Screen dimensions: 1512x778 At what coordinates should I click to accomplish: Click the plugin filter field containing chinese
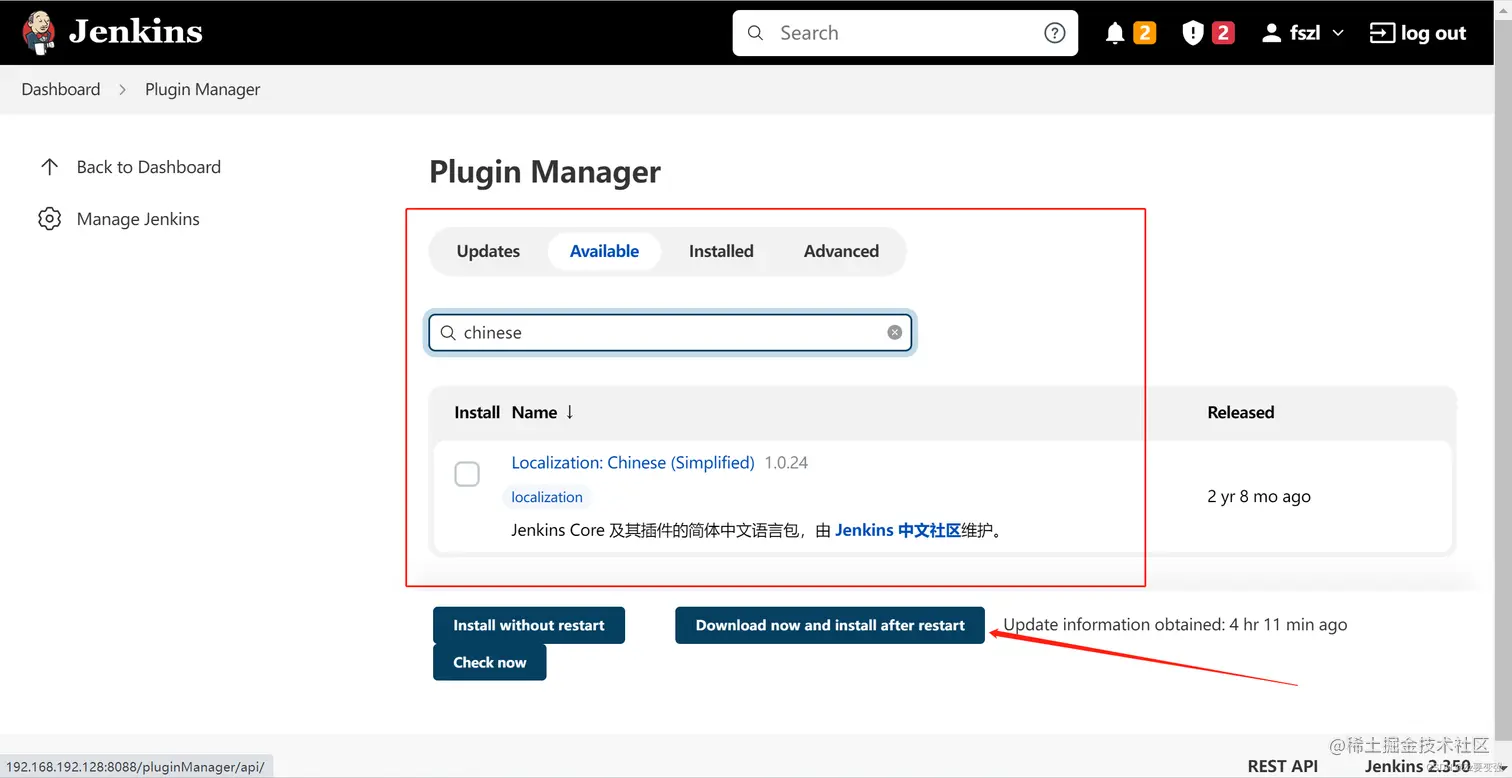(670, 333)
